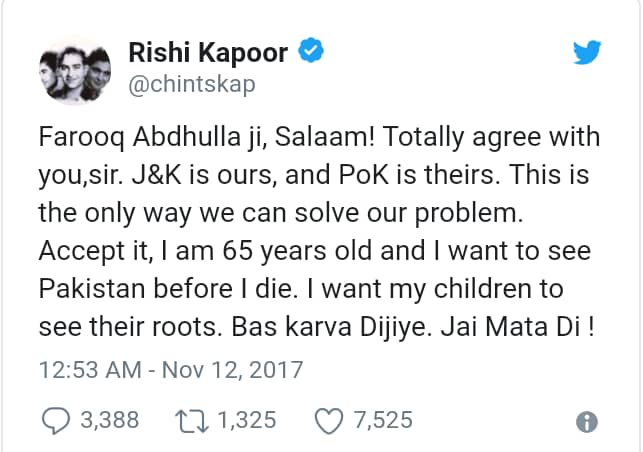Open the 12:53 AM - Nov 12, 2017 timestamp

click(170, 369)
